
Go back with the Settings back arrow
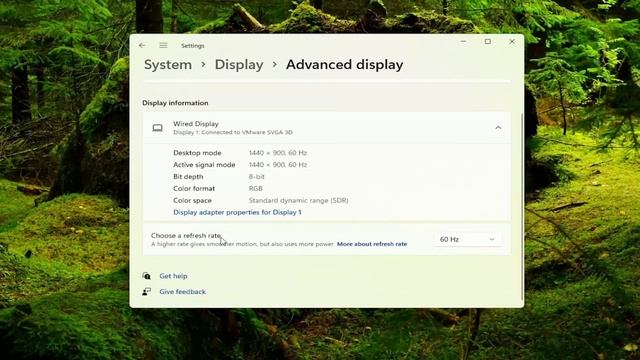coord(142,45)
